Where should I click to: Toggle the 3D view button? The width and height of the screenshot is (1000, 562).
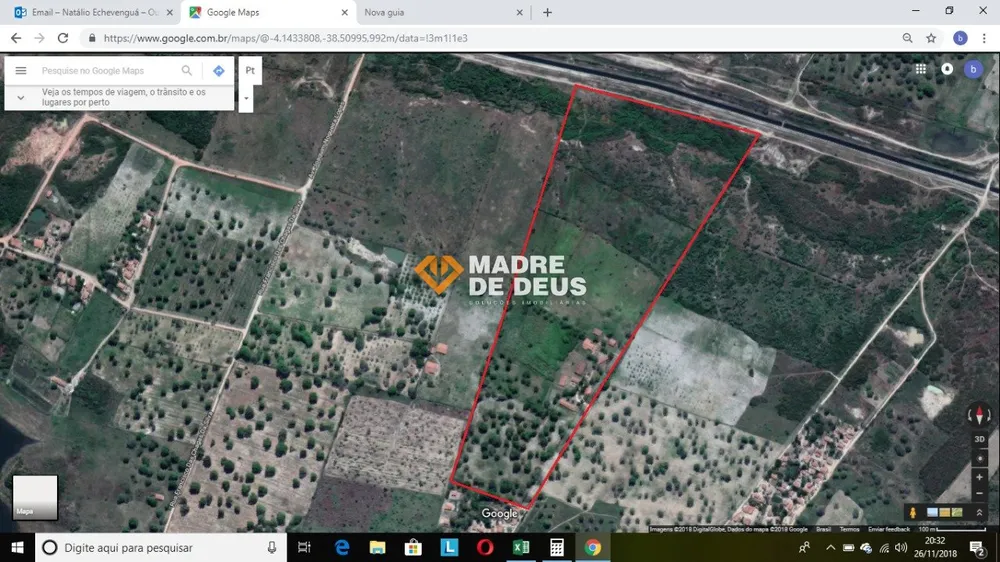click(x=980, y=440)
